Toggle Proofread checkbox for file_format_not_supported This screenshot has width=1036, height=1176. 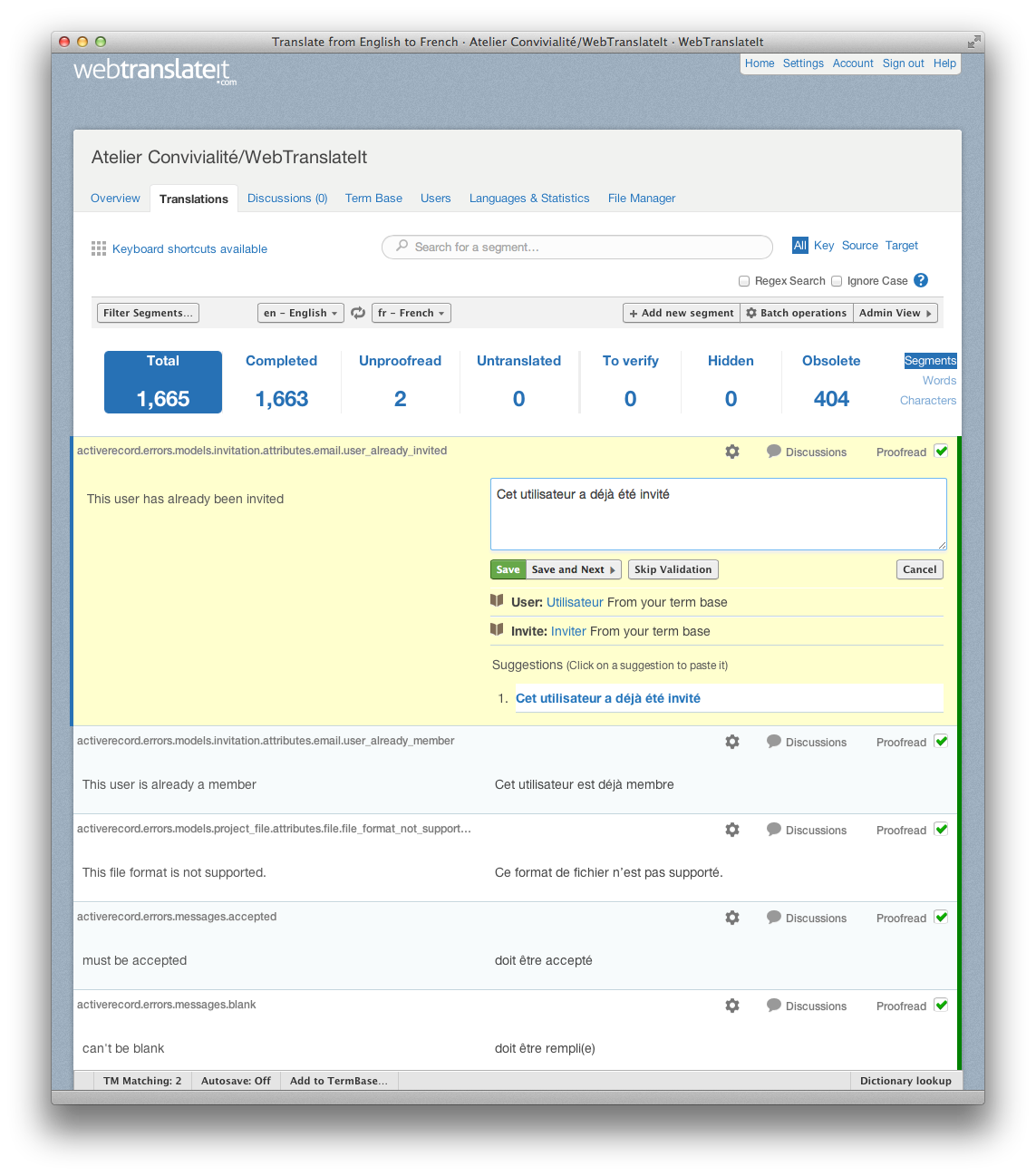pos(941,829)
